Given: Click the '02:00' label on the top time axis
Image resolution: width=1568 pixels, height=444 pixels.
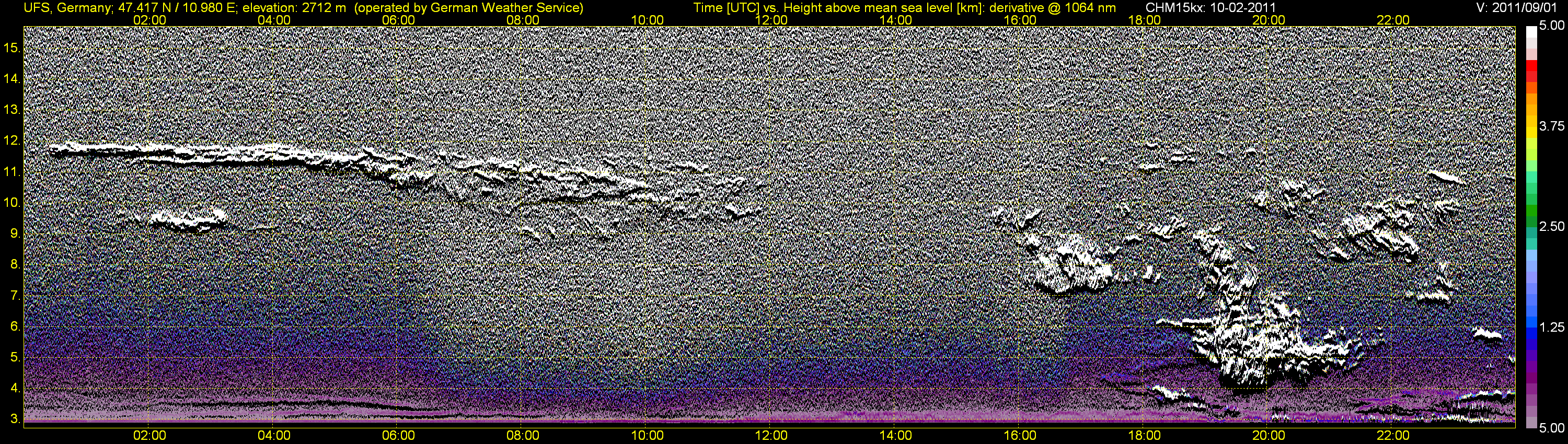Looking at the screenshot, I should click(149, 20).
